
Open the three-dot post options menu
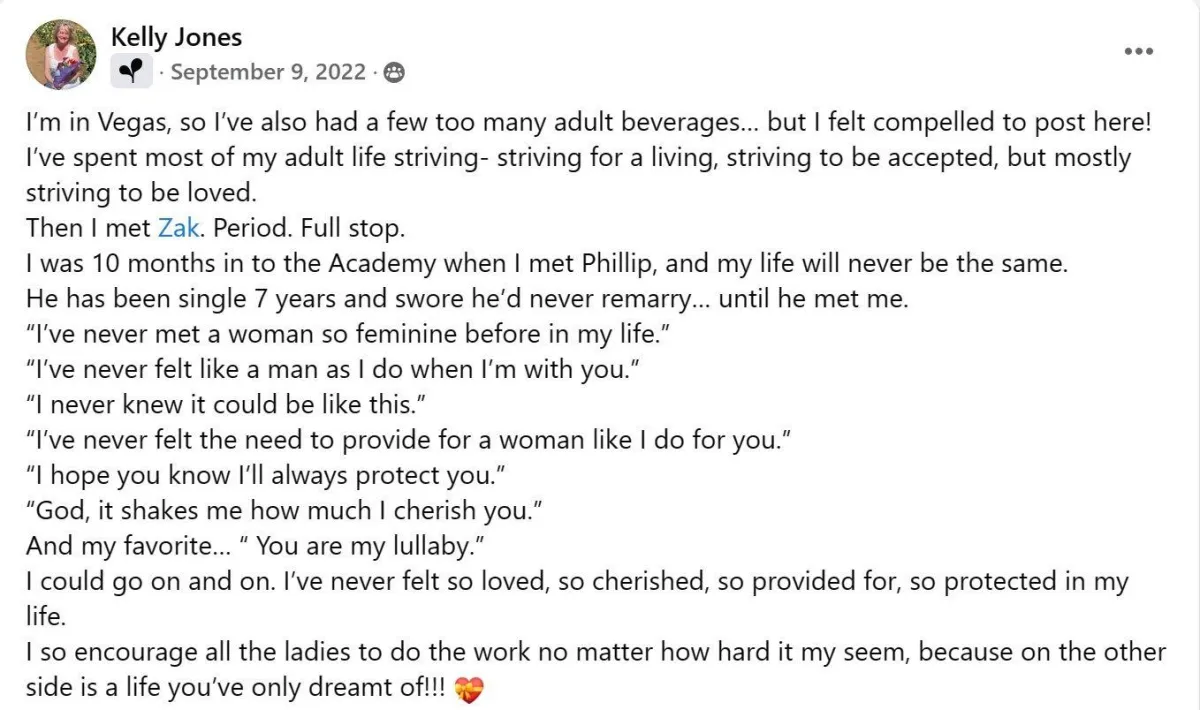coord(1138,51)
